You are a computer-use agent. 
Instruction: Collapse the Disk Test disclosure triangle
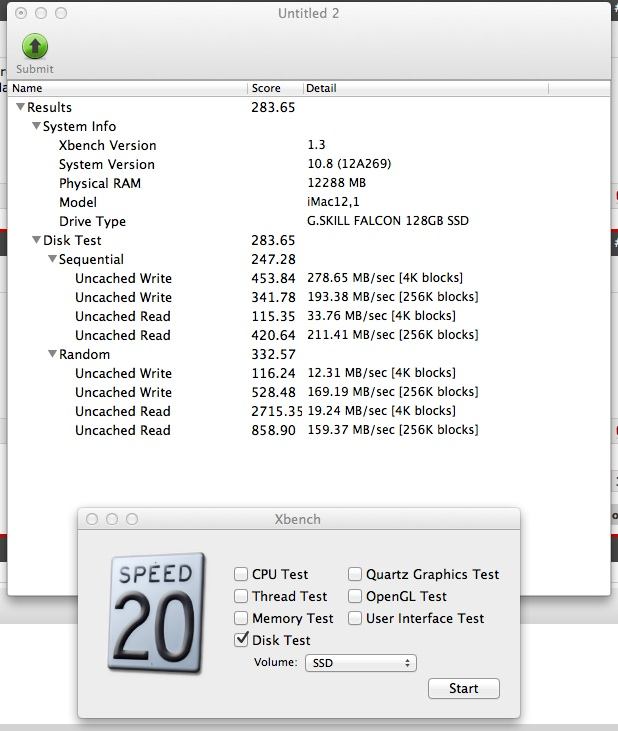(36, 240)
